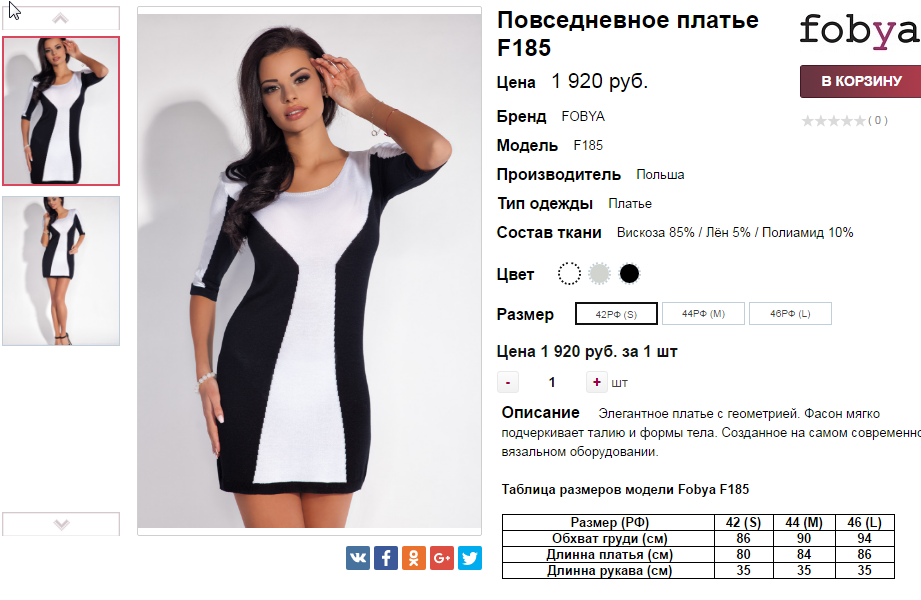The height and width of the screenshot is (600, 921).
Task: Click the quantity field showing 1
Action: tap(552, 382)
